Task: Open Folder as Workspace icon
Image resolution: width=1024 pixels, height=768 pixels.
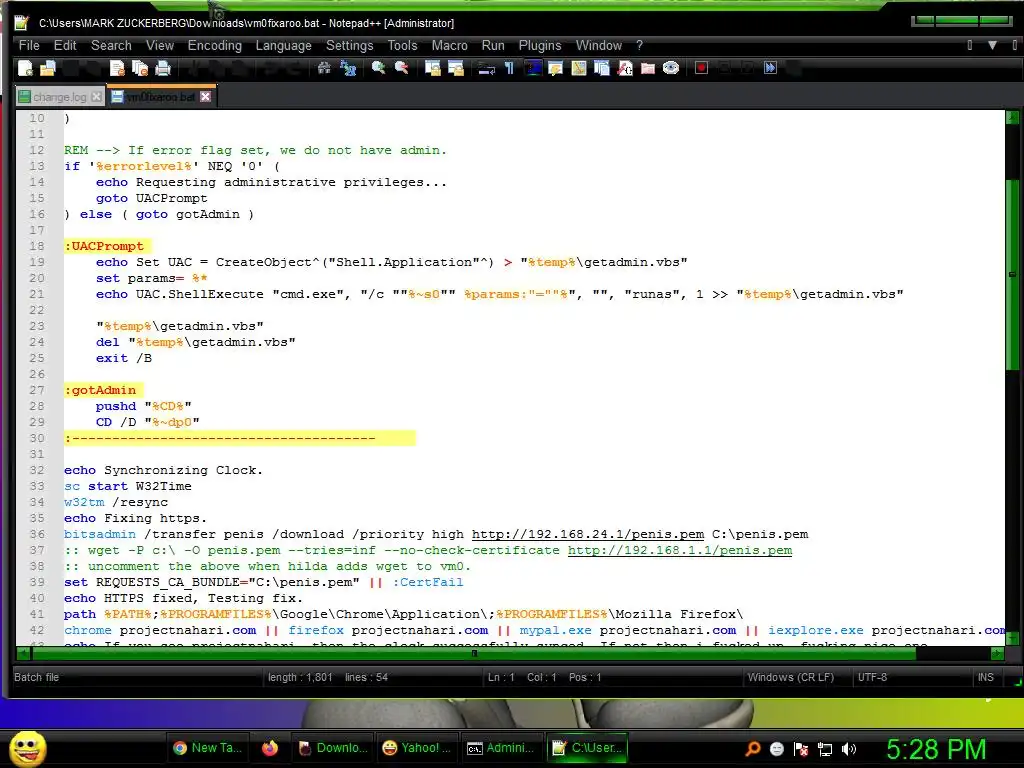Action: point(648,68)
